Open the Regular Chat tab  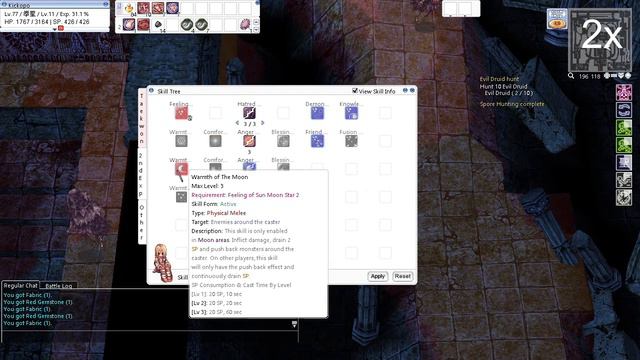[x=20, y=285]
